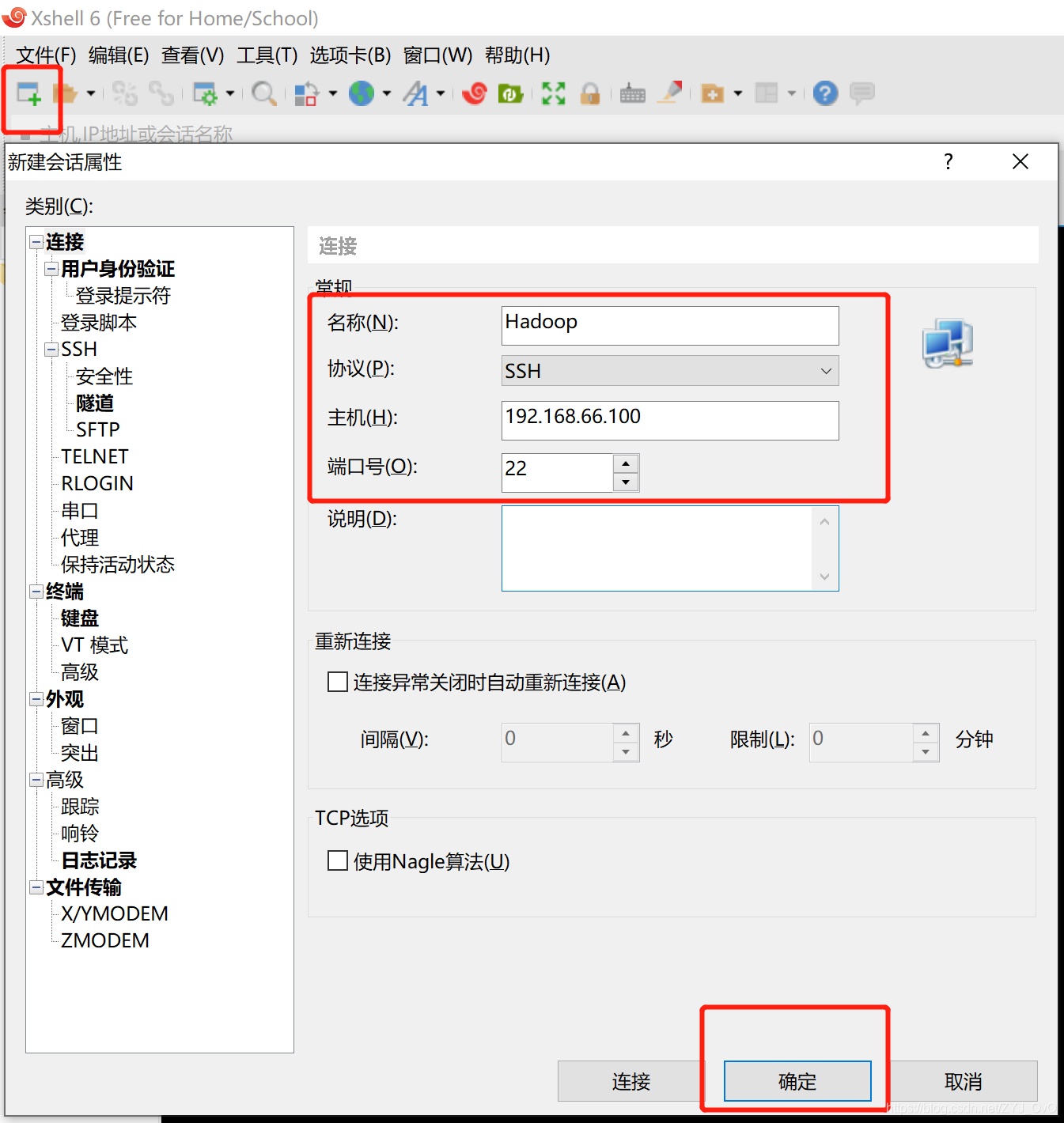Viewport: 1064px width, 1123px height.
Task: Click the Reconnect link icon
Action: [x=161, y=93]
